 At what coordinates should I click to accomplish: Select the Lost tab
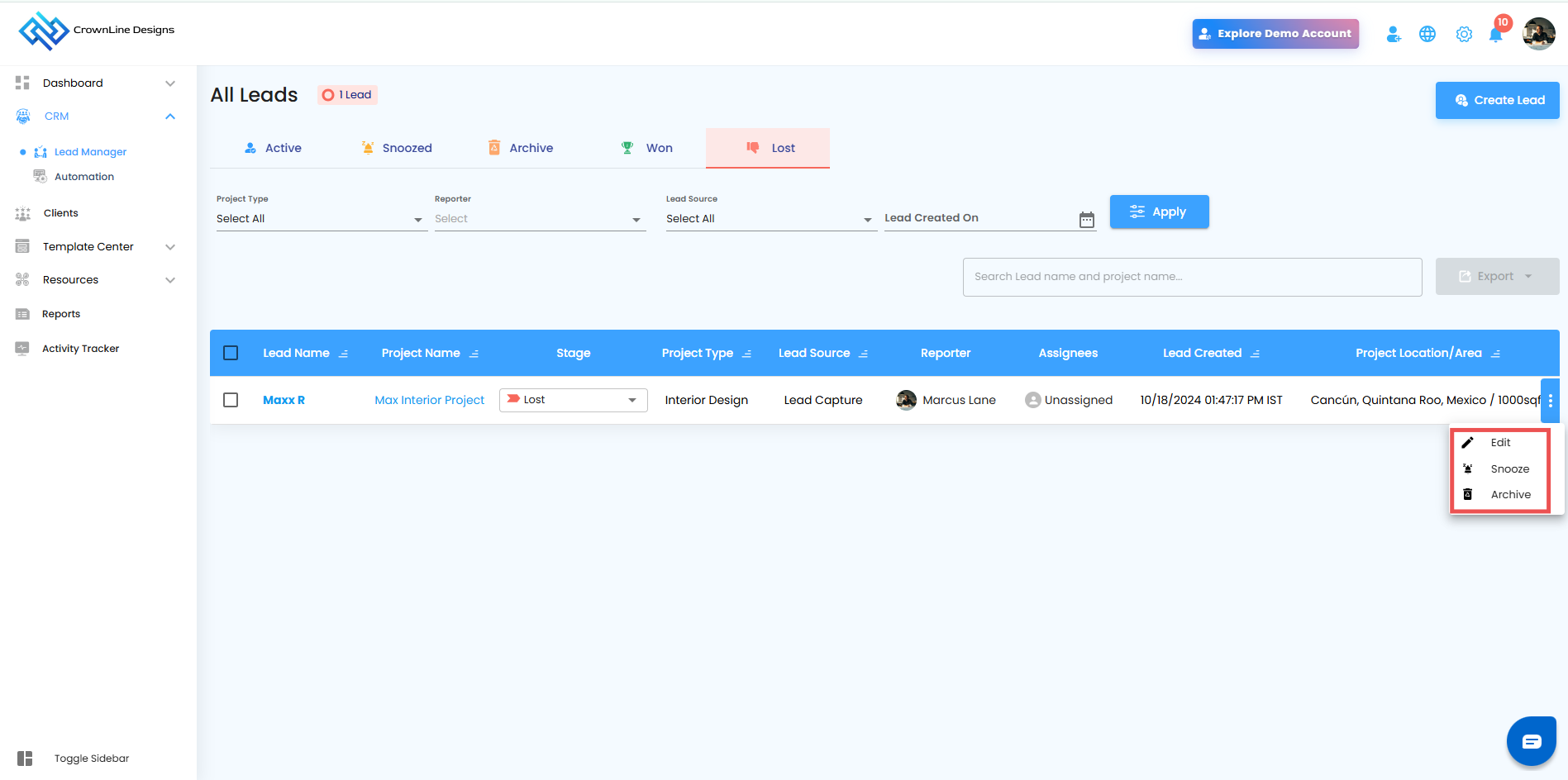tap(768, 148)
